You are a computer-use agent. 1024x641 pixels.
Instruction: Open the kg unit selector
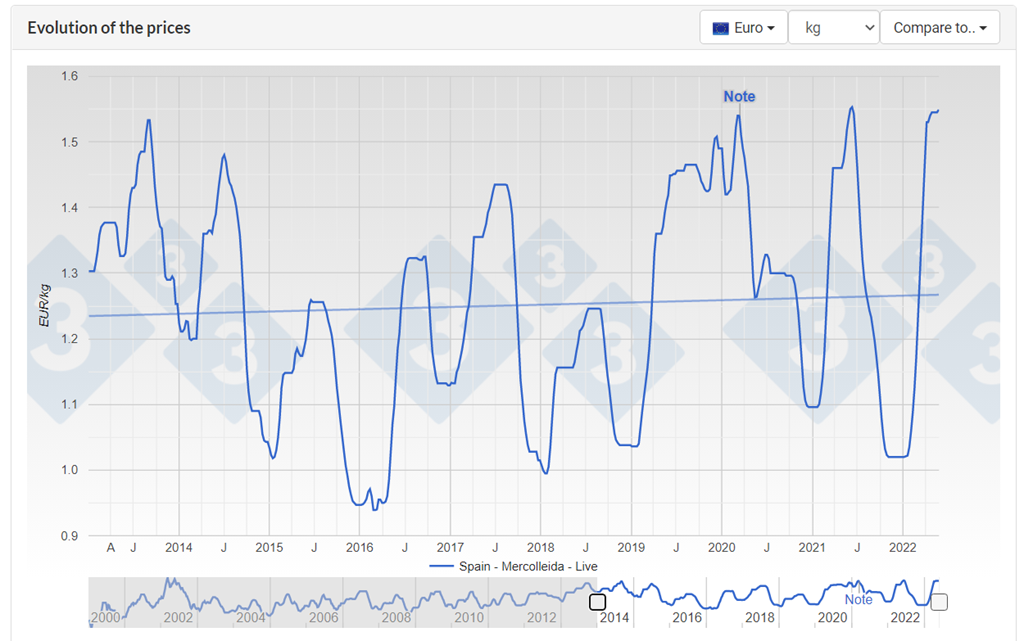[x=833, y=28]
